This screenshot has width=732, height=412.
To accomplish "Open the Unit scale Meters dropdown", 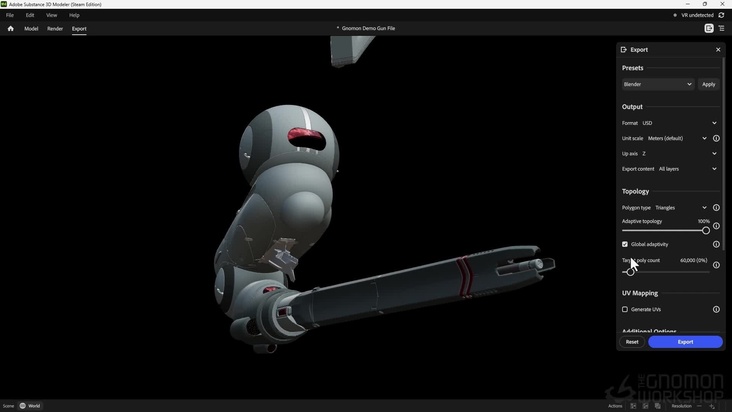I will (677, 138).
